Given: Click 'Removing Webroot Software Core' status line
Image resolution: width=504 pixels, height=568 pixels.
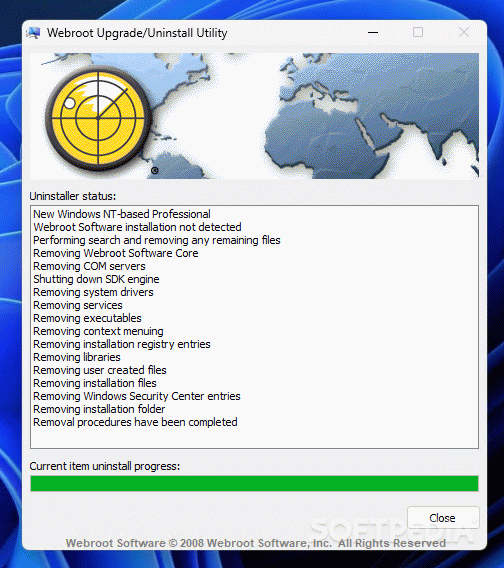Looking at the screenshot, I should (x=116, y=253).
